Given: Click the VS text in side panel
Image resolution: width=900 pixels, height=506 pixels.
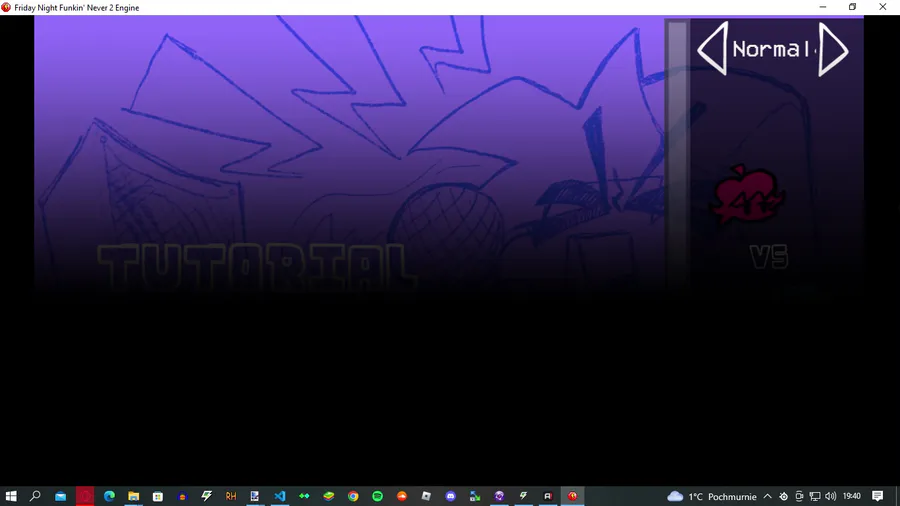Looking at the screenshot, I should (769, 257).
